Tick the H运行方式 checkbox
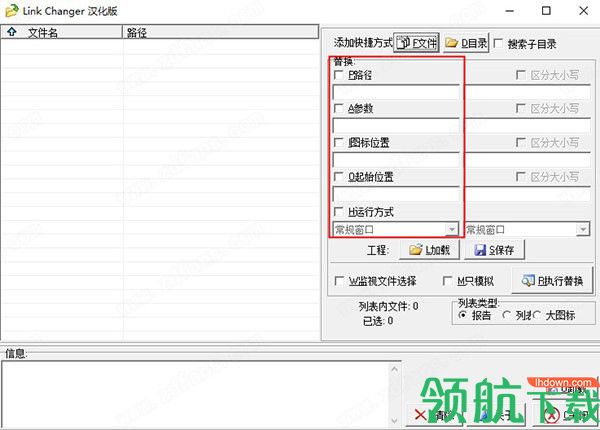 pos(339,212)
